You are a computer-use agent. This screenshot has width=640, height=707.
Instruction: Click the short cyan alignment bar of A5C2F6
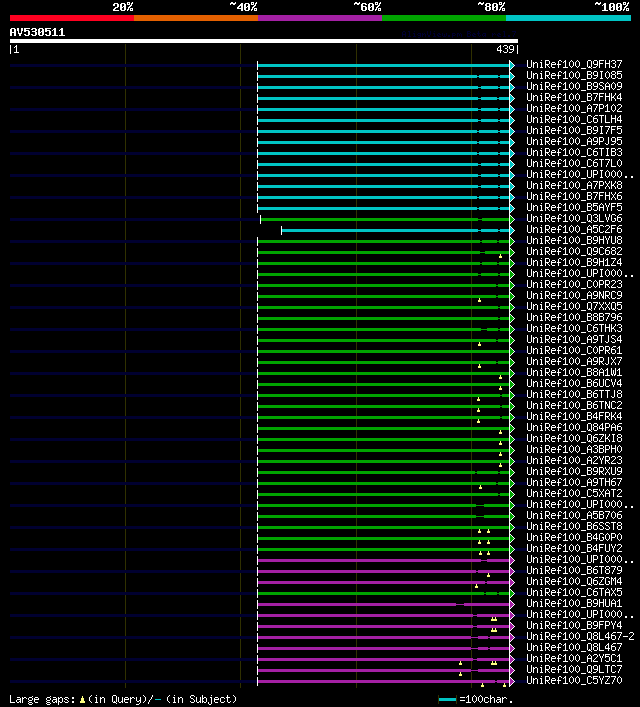point(396,230)
